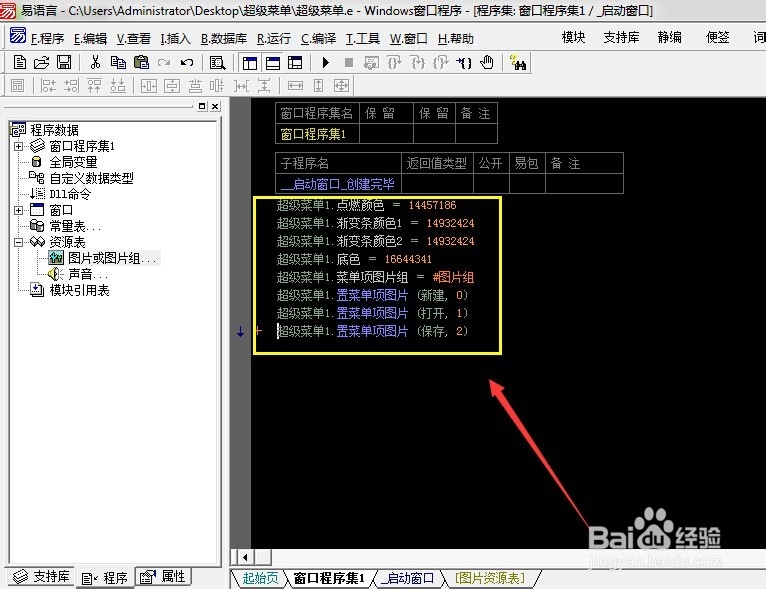Close the left side panel
This screenshot has height=589, width=766.
(215, 106)
